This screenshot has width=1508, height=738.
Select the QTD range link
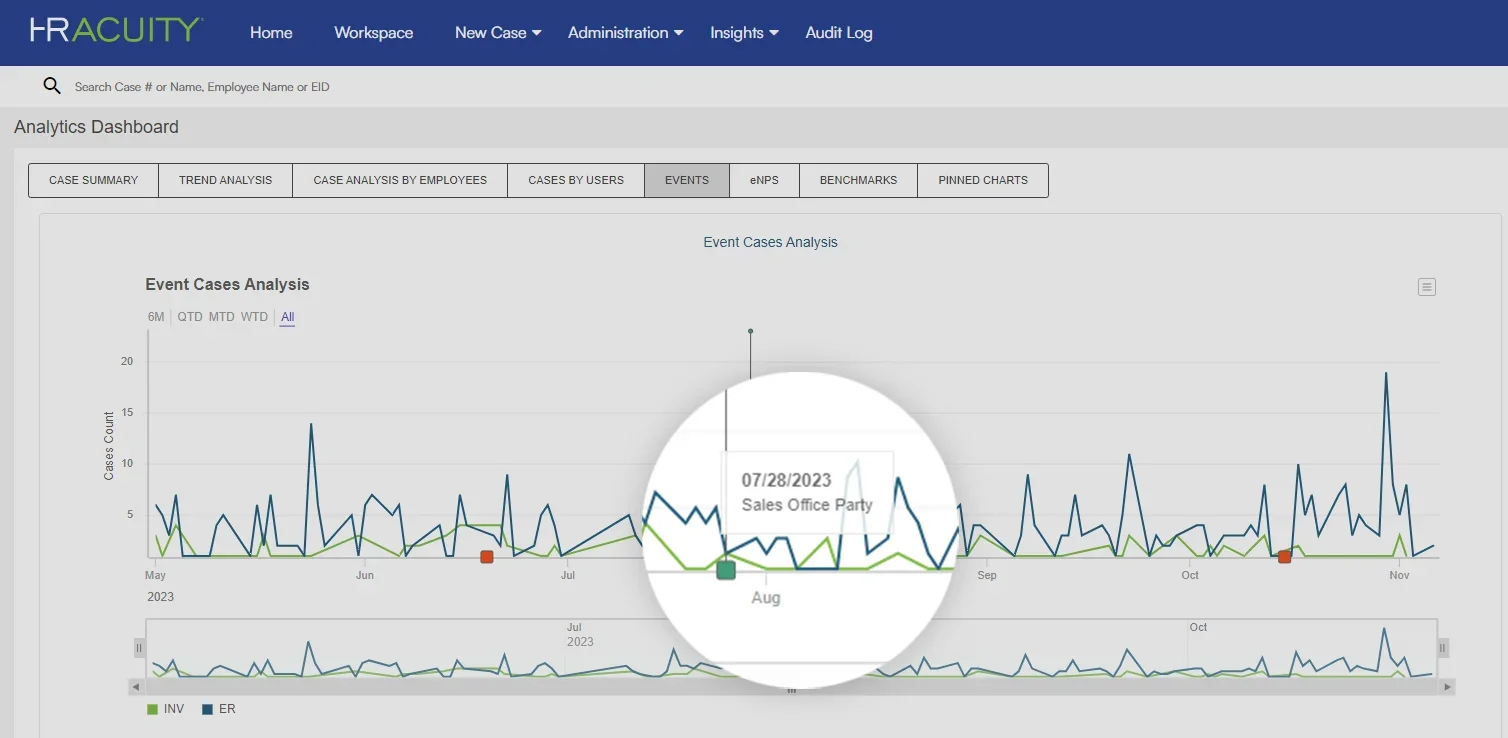click(x=190, y=317)
